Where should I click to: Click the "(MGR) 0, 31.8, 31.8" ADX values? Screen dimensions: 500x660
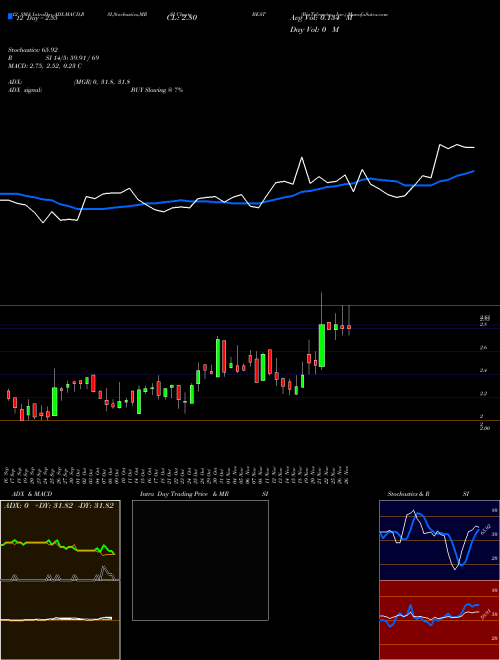pyautogui.click(x=101, y=82)
